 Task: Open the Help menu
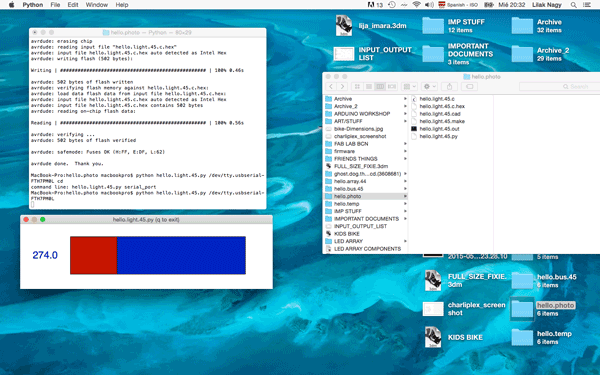point(122,5)
